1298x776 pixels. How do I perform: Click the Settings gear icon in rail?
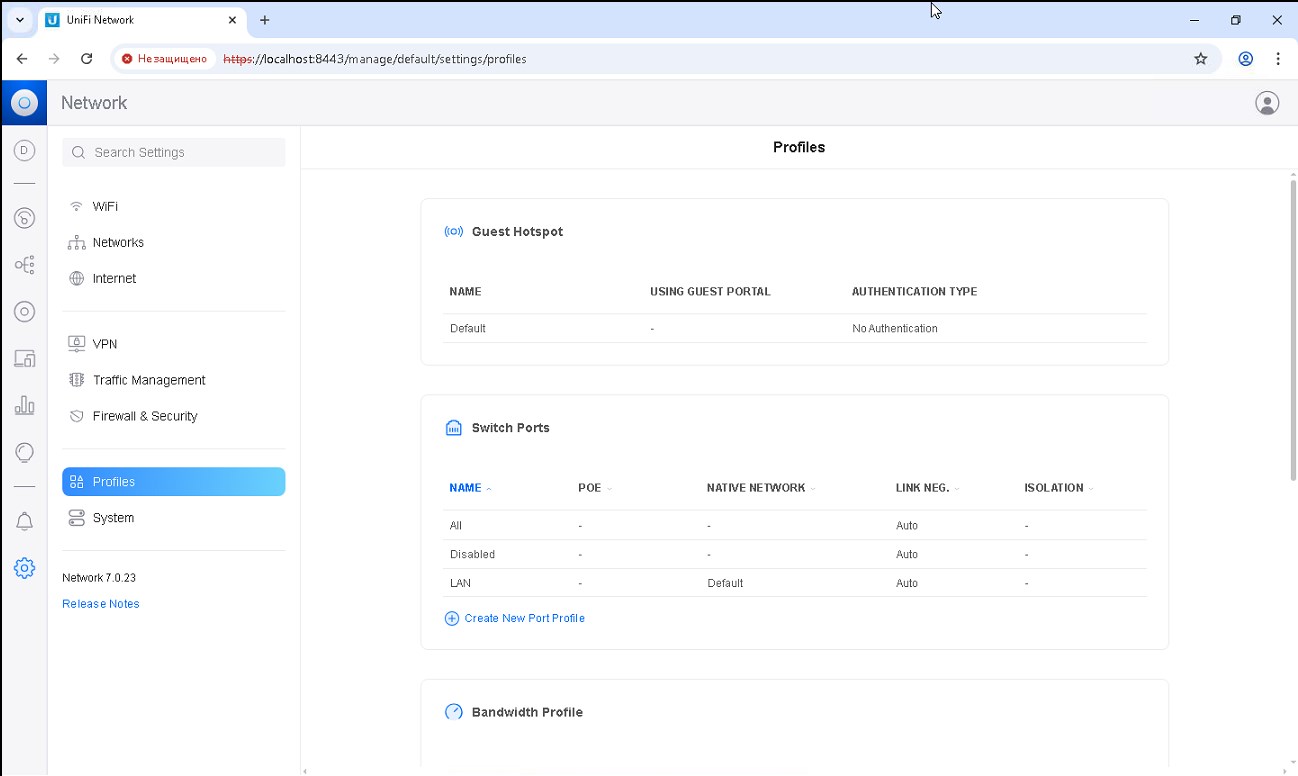(x=24, y=568)
